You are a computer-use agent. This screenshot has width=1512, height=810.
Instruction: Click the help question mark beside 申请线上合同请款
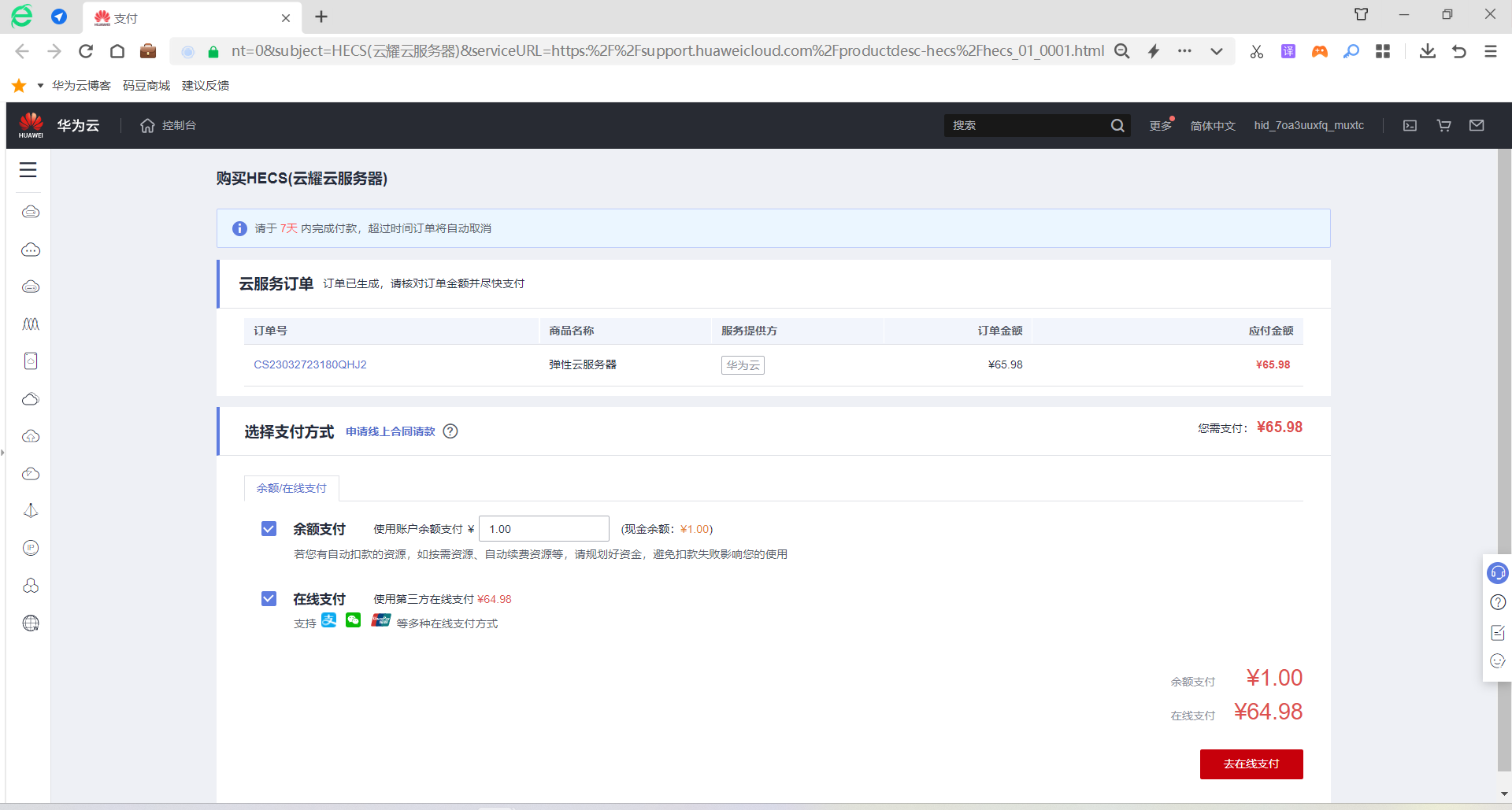(x=450, y=431)
